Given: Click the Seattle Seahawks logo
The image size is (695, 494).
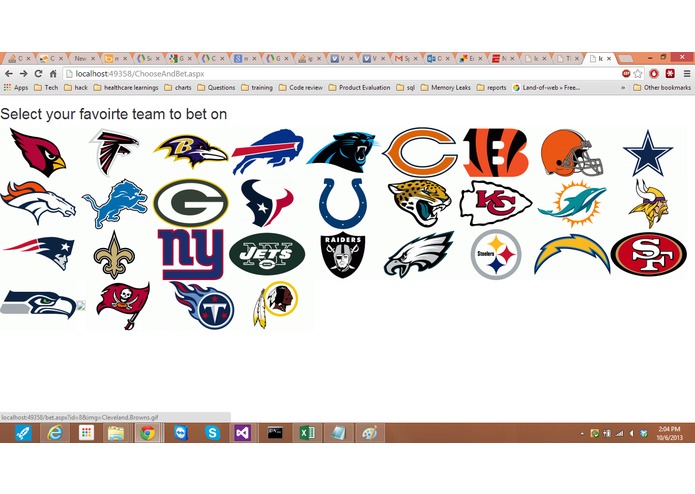Looking at the screenshot, I should click(39, 304).
